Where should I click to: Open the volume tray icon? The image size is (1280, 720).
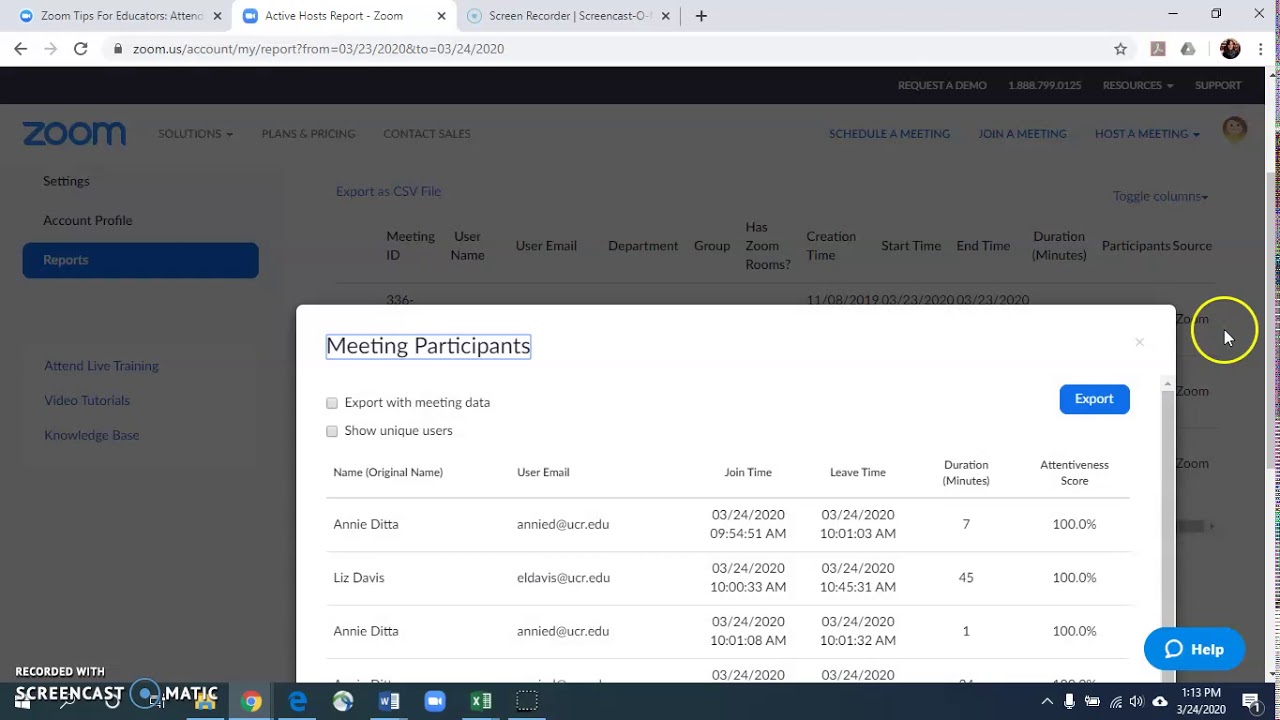tap(1138, 701)
